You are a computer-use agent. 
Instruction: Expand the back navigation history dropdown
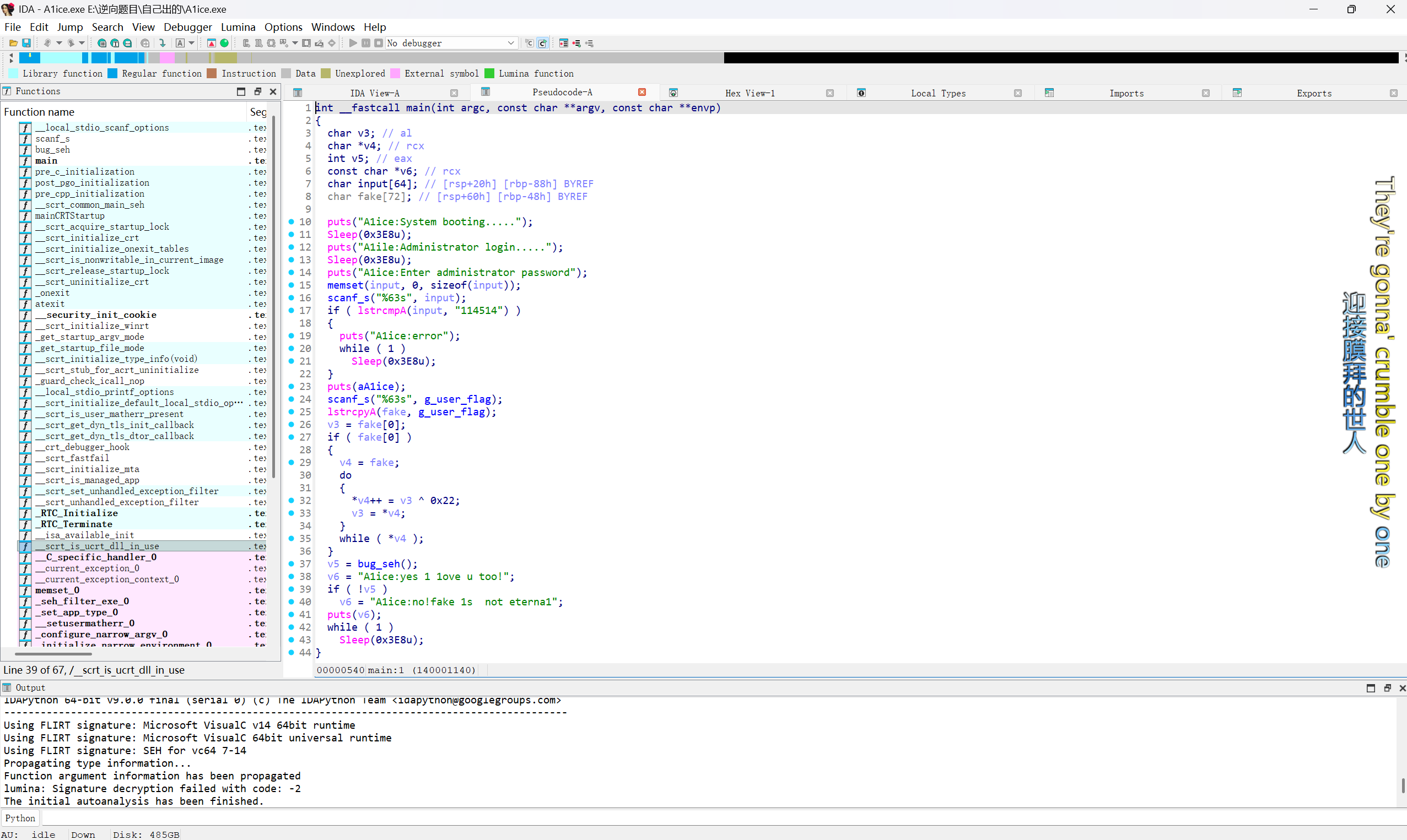59,43
